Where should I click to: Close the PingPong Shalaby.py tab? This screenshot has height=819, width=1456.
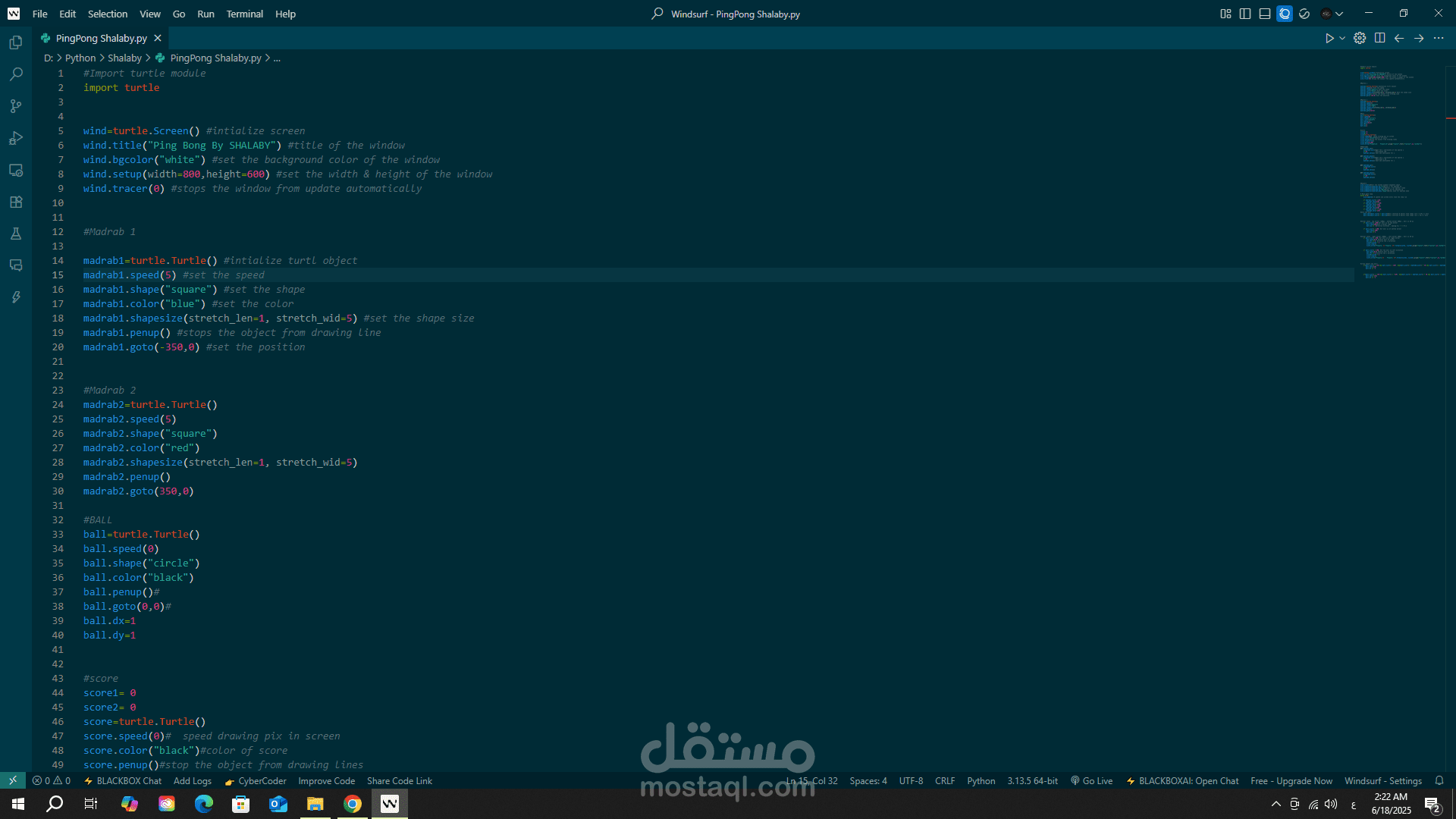[158, 38]
